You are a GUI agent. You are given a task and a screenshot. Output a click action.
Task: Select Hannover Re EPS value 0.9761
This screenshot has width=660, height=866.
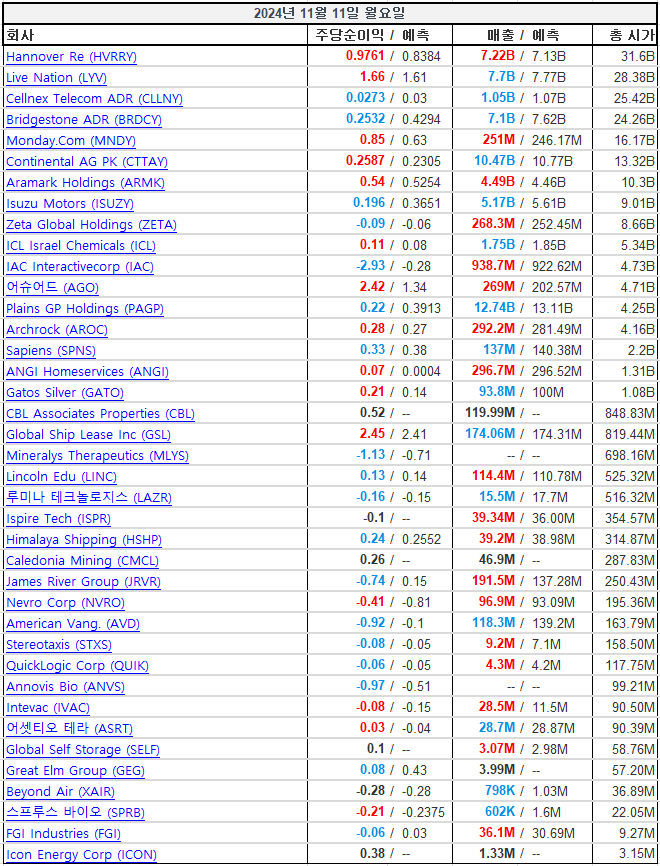tap(365, 56)
